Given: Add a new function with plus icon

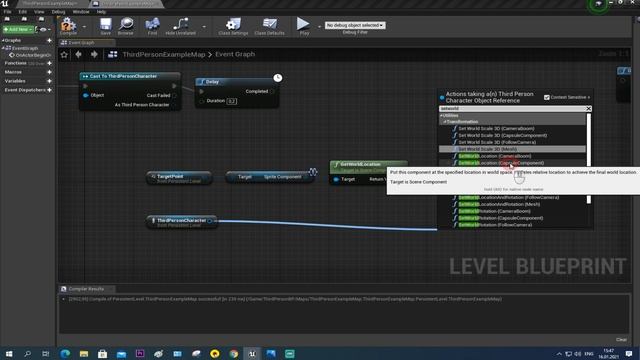Looking at the screenshot, I should [49, 63].
